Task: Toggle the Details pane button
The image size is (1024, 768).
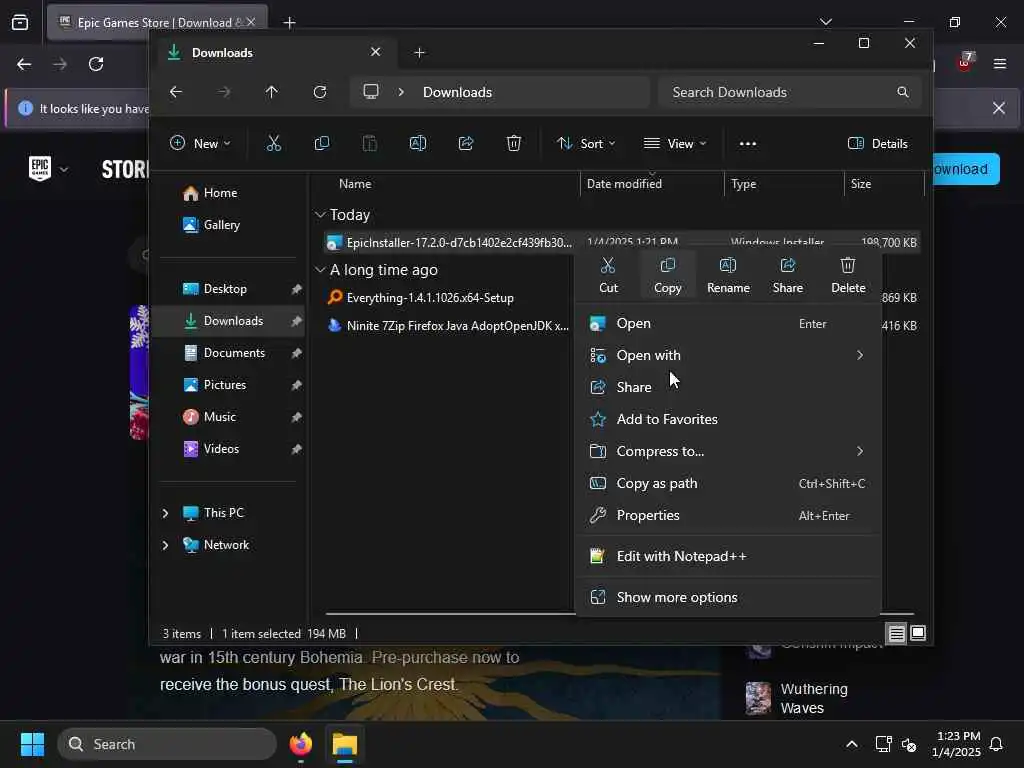Action: coord(878,144)
